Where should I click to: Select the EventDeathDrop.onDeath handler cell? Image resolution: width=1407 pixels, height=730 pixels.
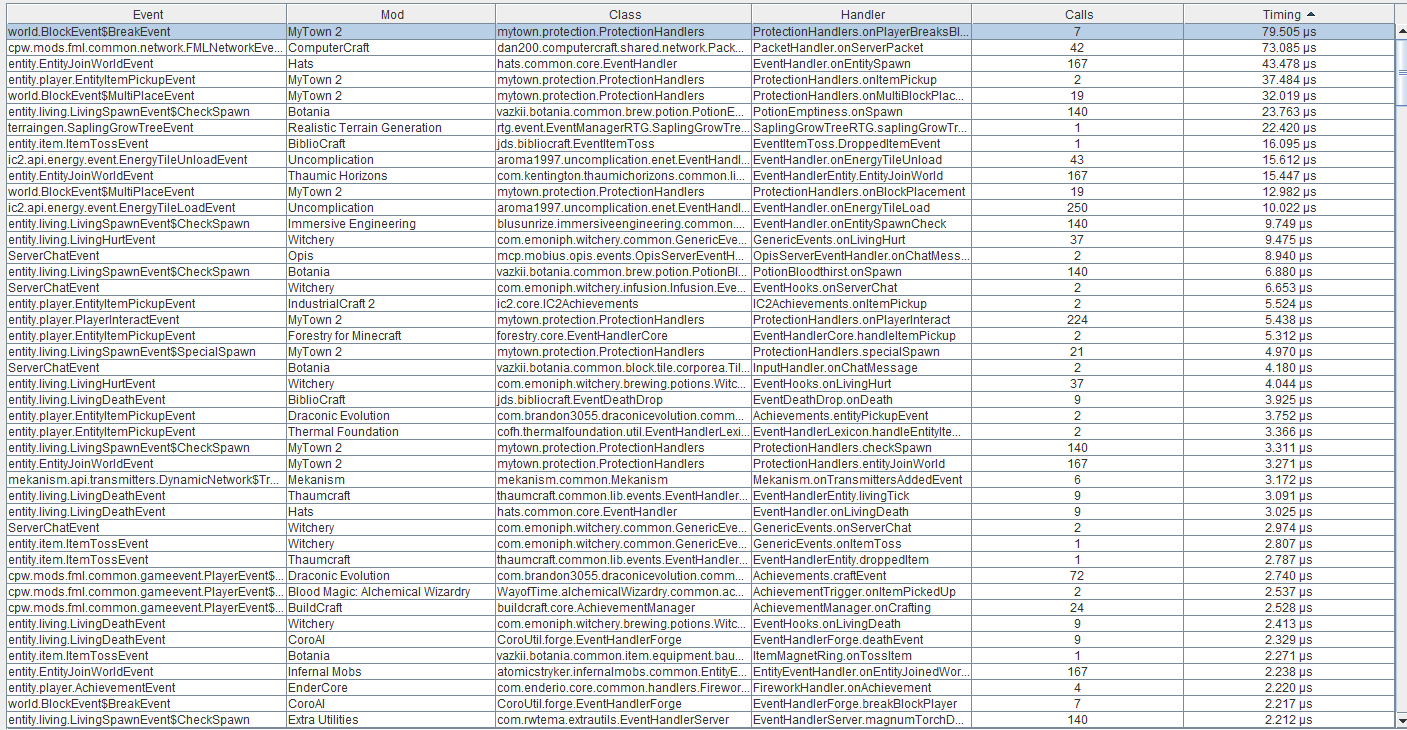pyautogui.click(x=861, y=400)
